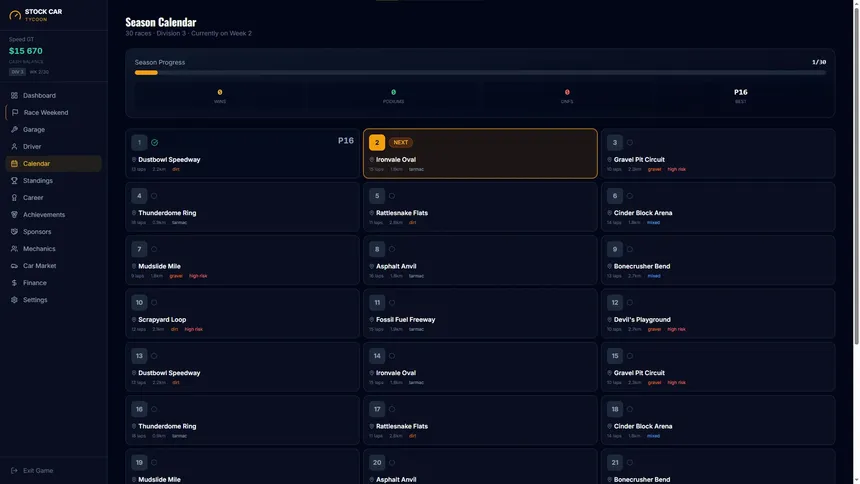The width and height of the screenshot is (860, 484).
Task: Click race 3 Gravel Pit status circle
Action: 630,143
